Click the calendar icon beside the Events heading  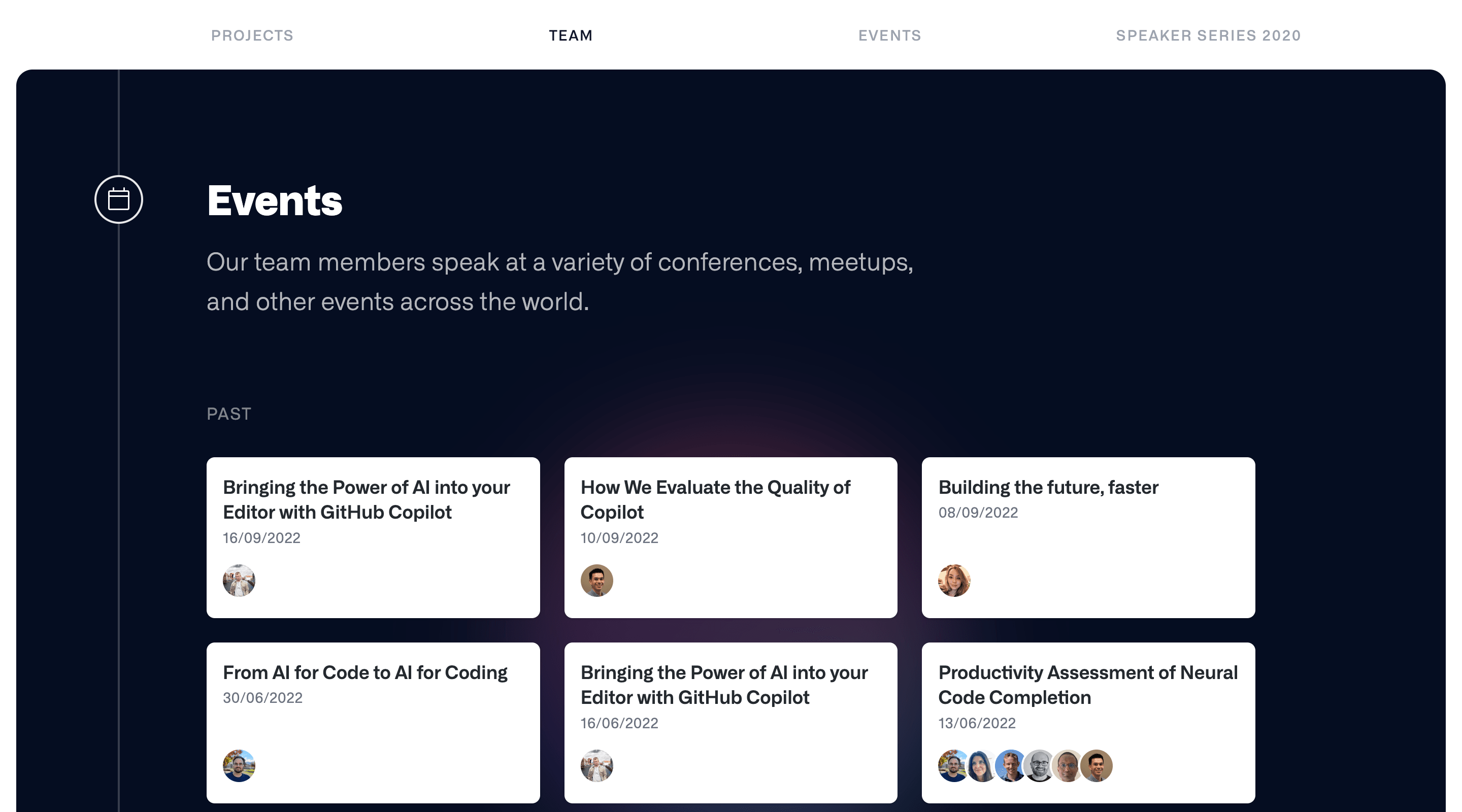(x=118, y=199)
